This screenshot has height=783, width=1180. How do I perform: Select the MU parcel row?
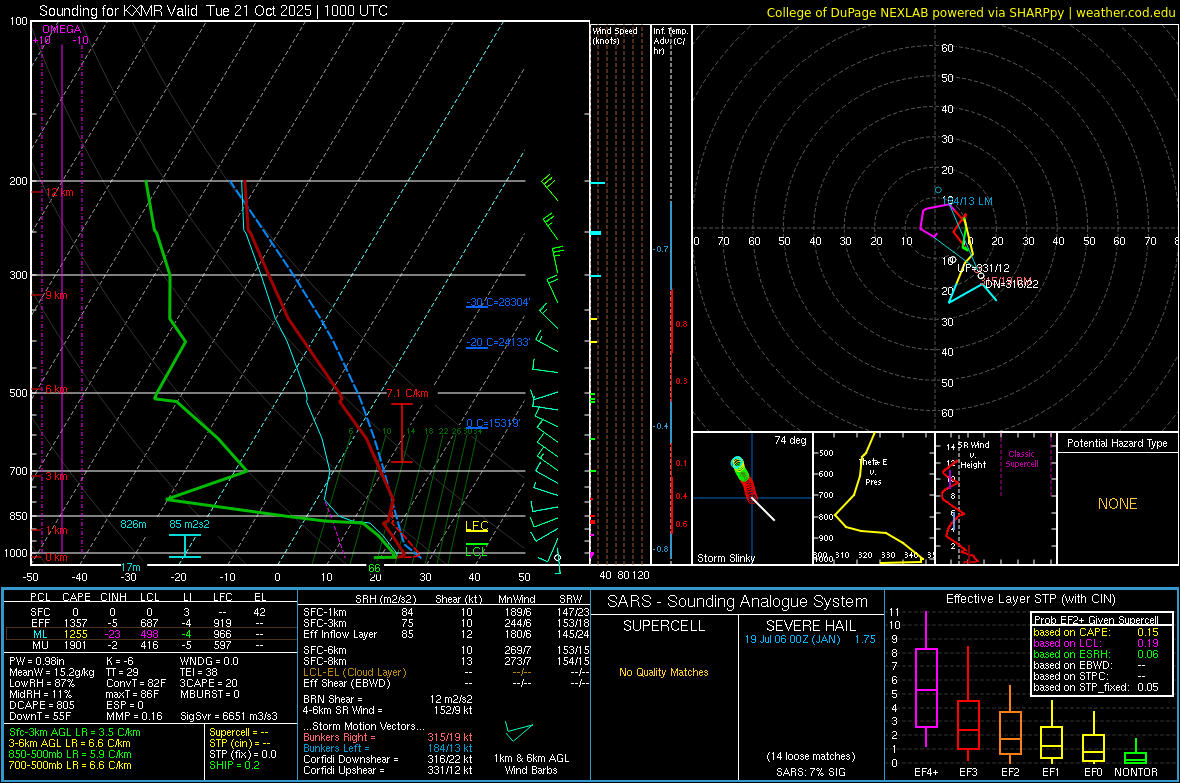point(151,644)
